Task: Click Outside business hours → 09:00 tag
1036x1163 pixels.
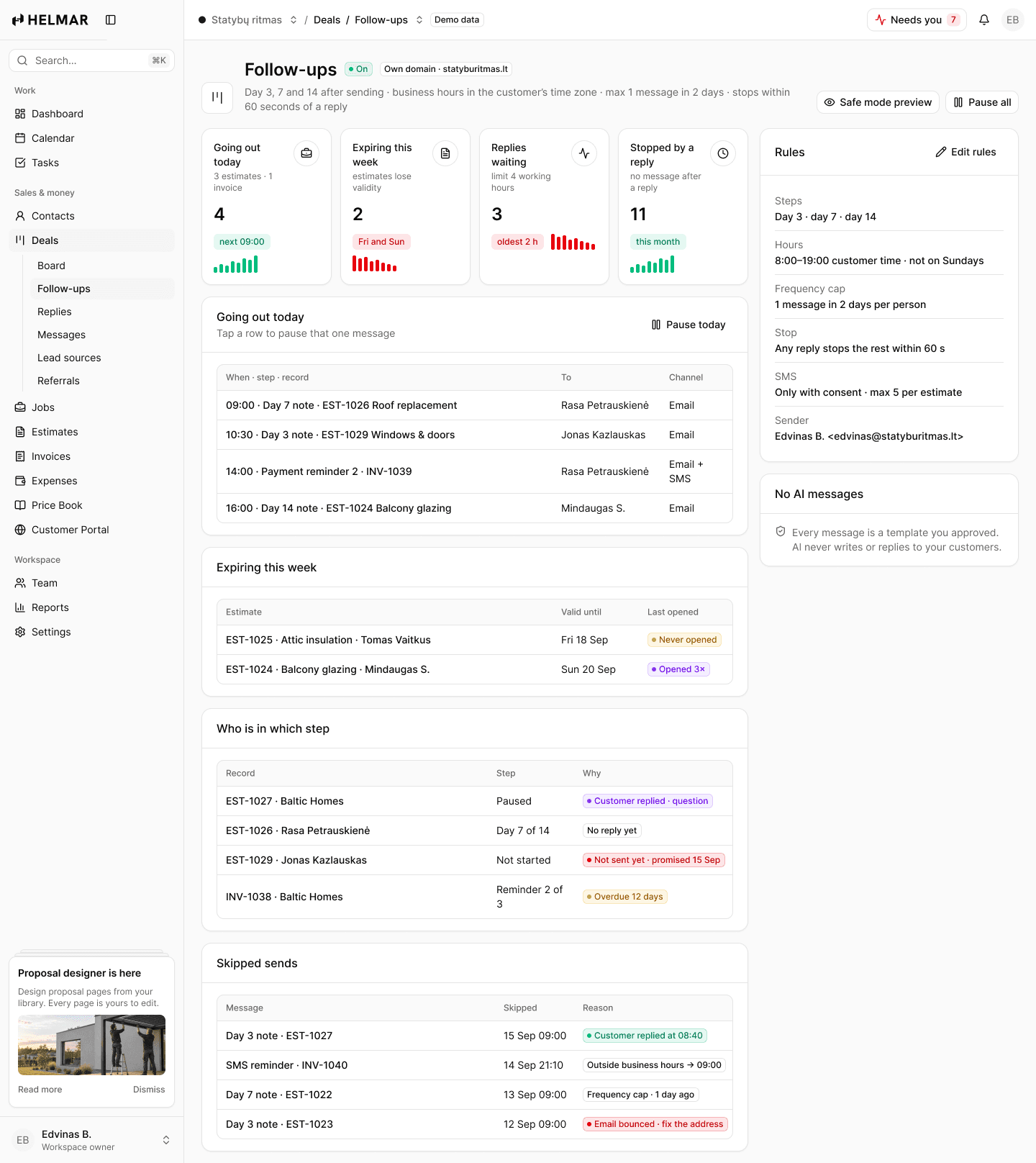Action: tap(654, 1065)
